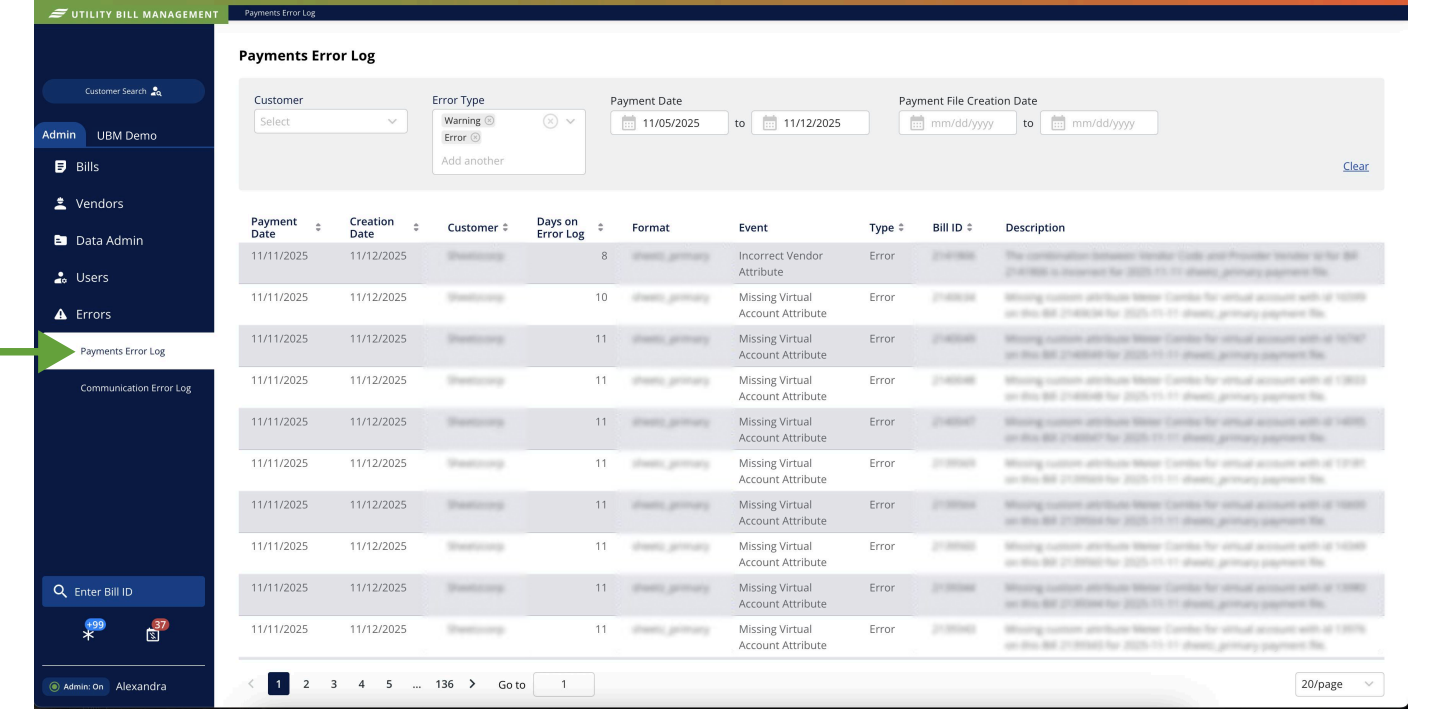1439x710 pixels.
Task: Click the Enter Bill ID search field
Action: coord(123,591)
